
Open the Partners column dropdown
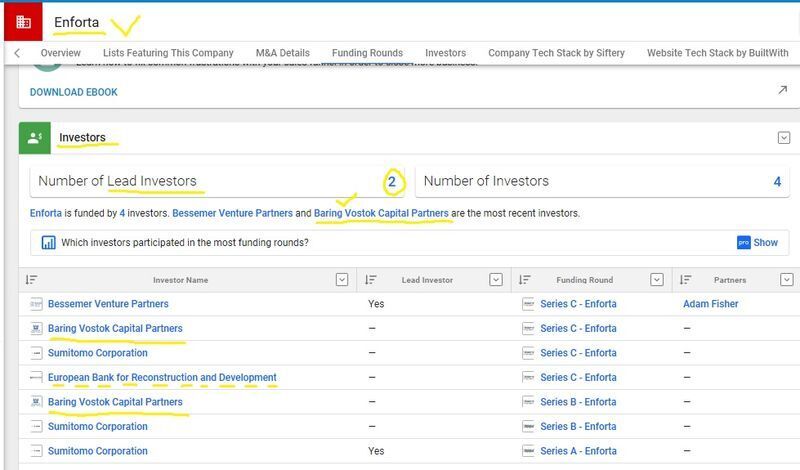786,280
